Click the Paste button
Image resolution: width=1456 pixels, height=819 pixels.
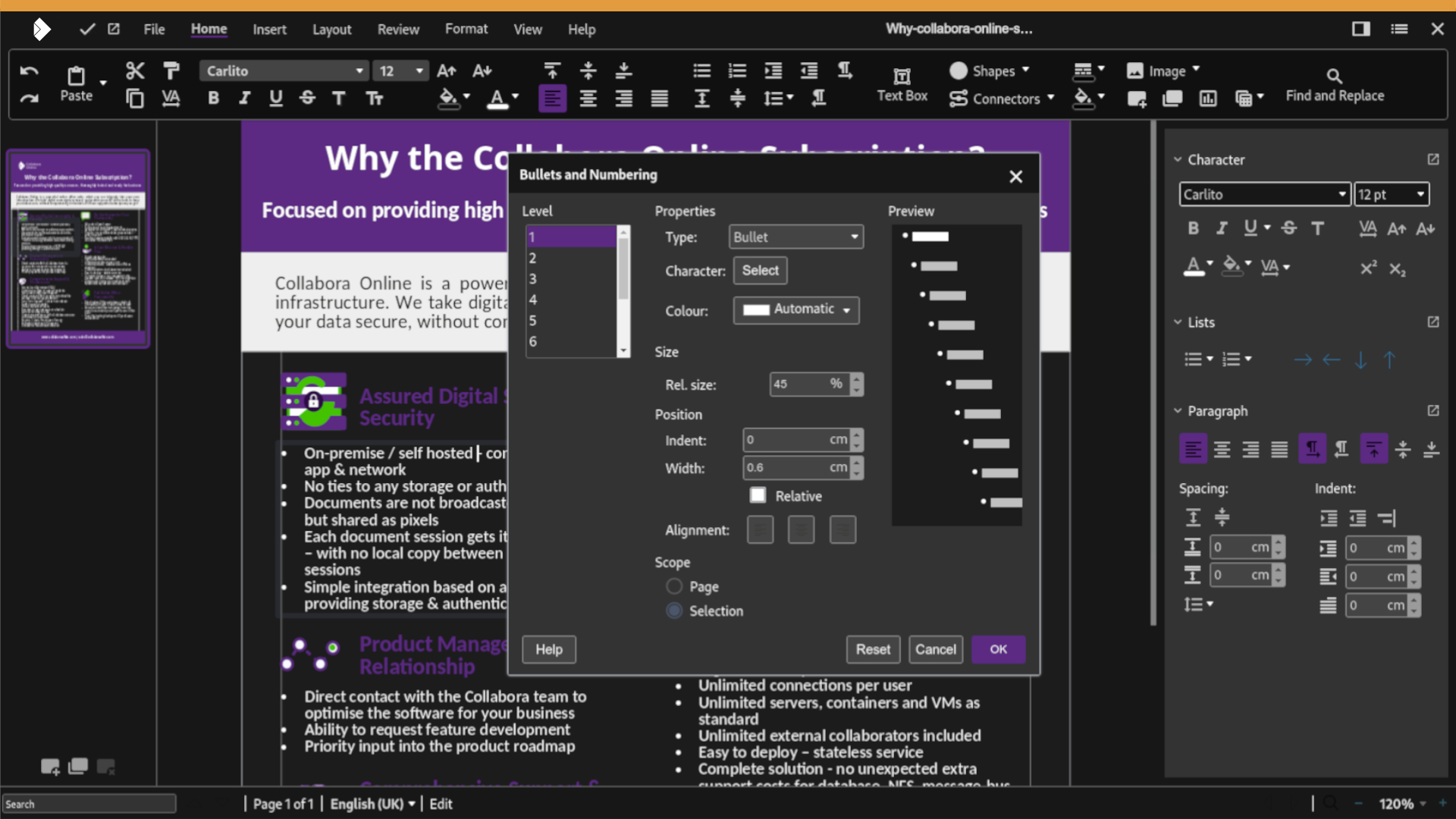pos(77,84)
